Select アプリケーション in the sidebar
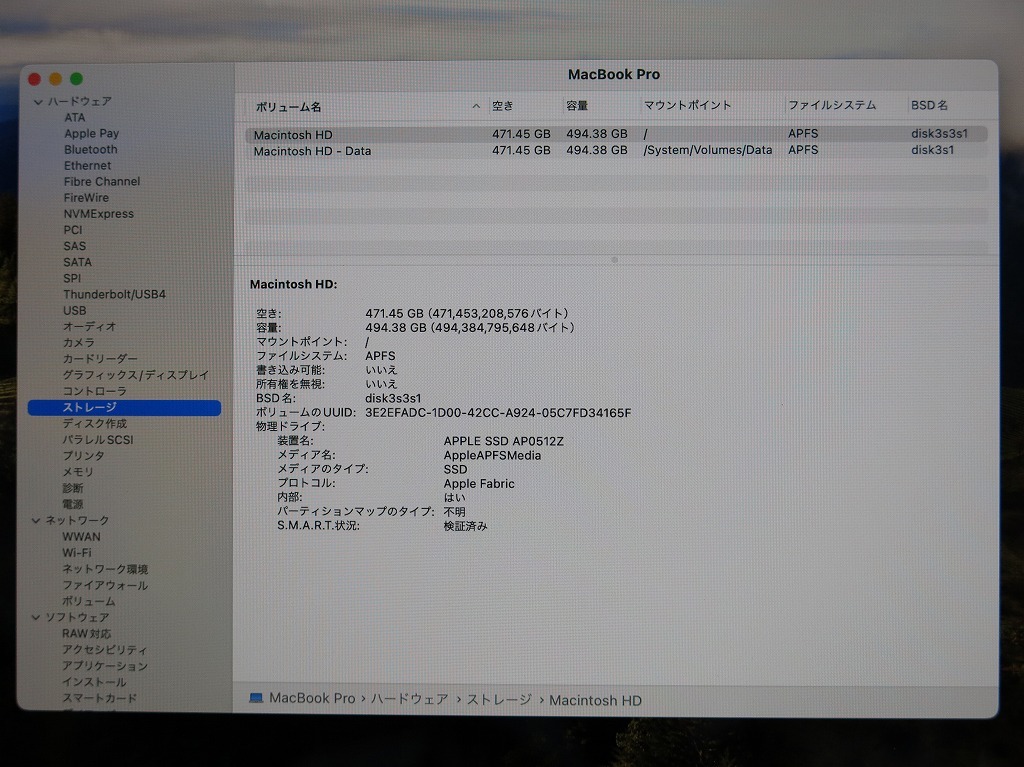1024x767 pixels. (x=104, y=666)
